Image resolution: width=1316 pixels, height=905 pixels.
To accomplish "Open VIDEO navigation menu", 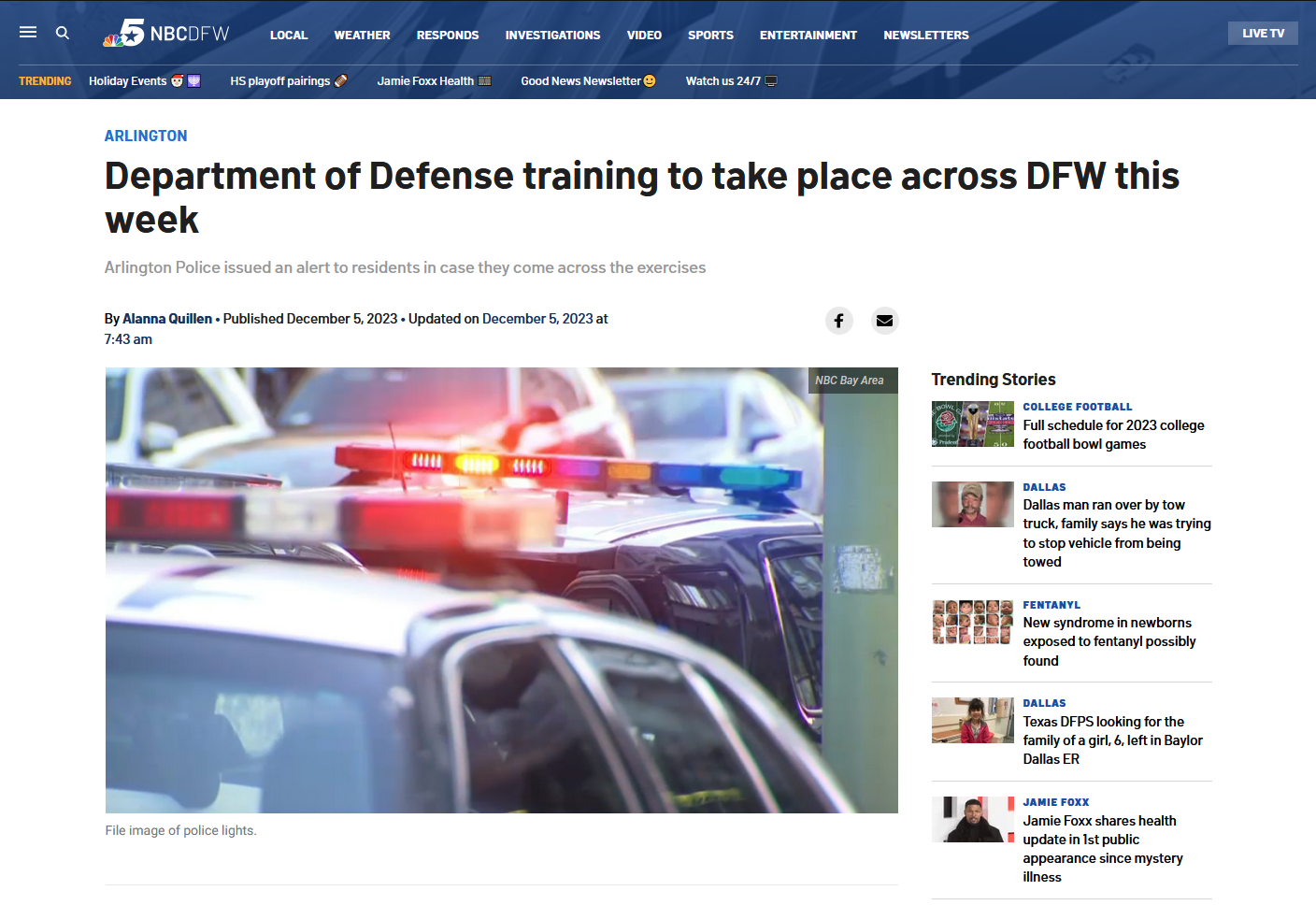I will (644, 35).
